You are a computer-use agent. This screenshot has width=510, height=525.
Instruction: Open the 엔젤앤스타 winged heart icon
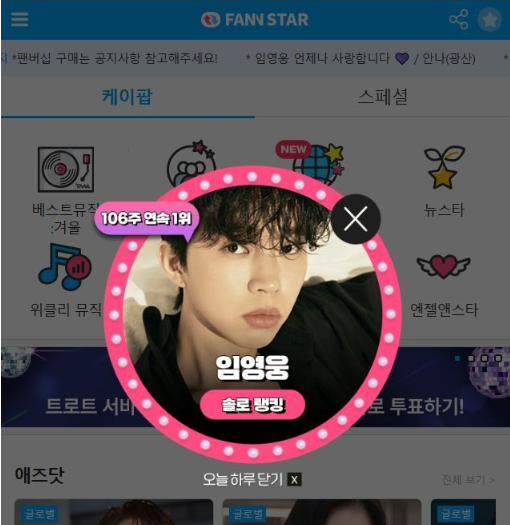coord(443,266)
